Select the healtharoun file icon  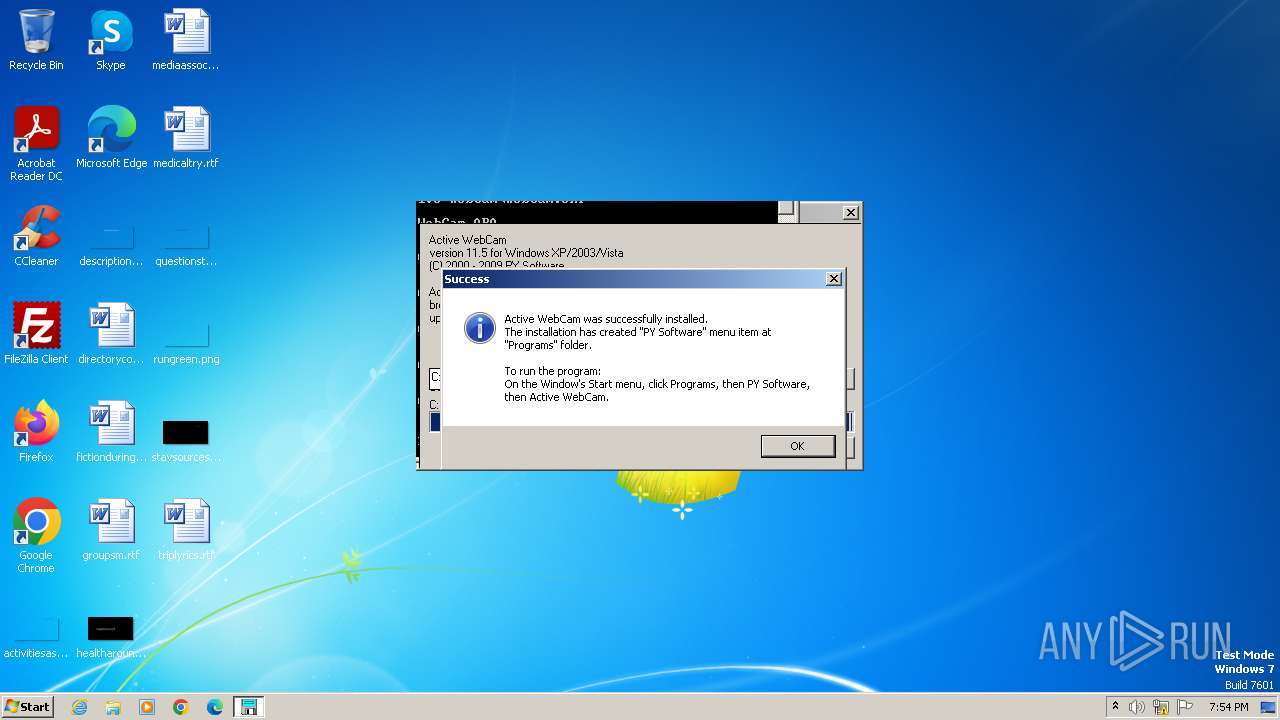[111, 636]
